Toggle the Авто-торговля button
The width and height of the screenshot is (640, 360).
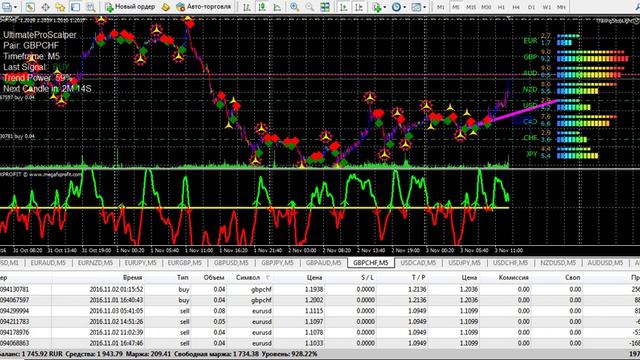[203, 7]
